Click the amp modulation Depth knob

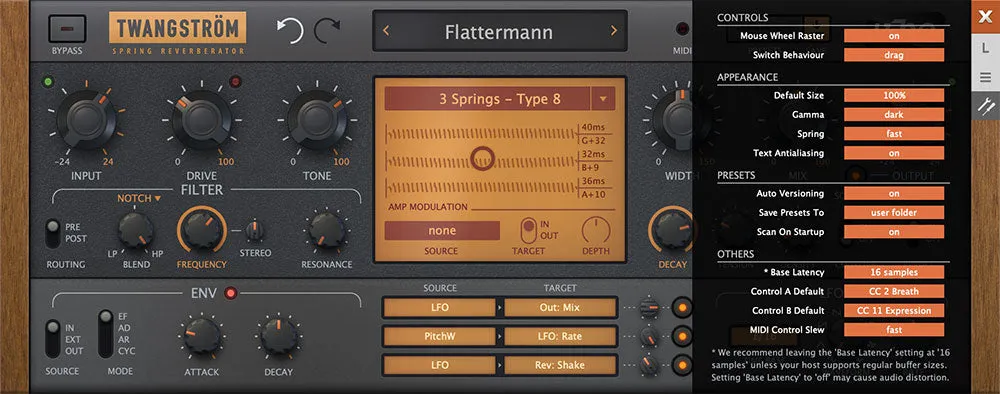[x=596, y=231]
